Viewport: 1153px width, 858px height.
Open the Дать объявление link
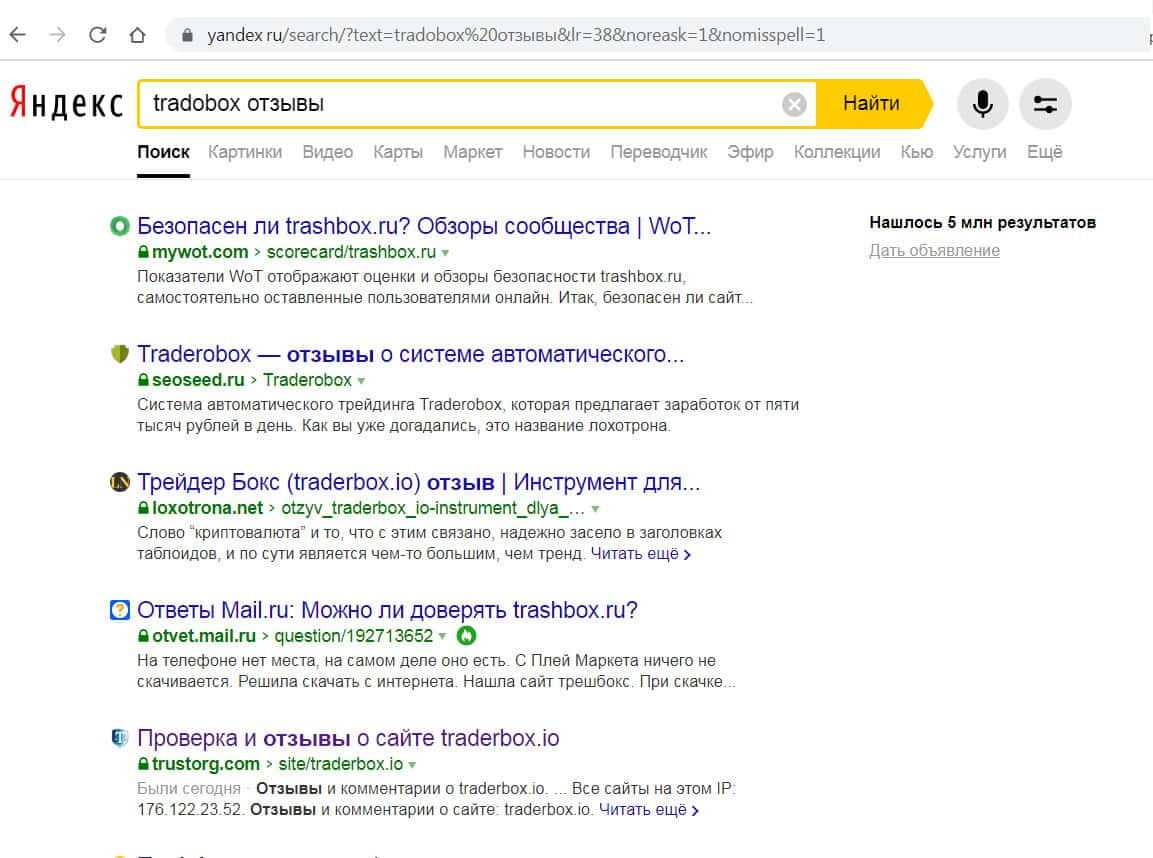coord(934,250)
